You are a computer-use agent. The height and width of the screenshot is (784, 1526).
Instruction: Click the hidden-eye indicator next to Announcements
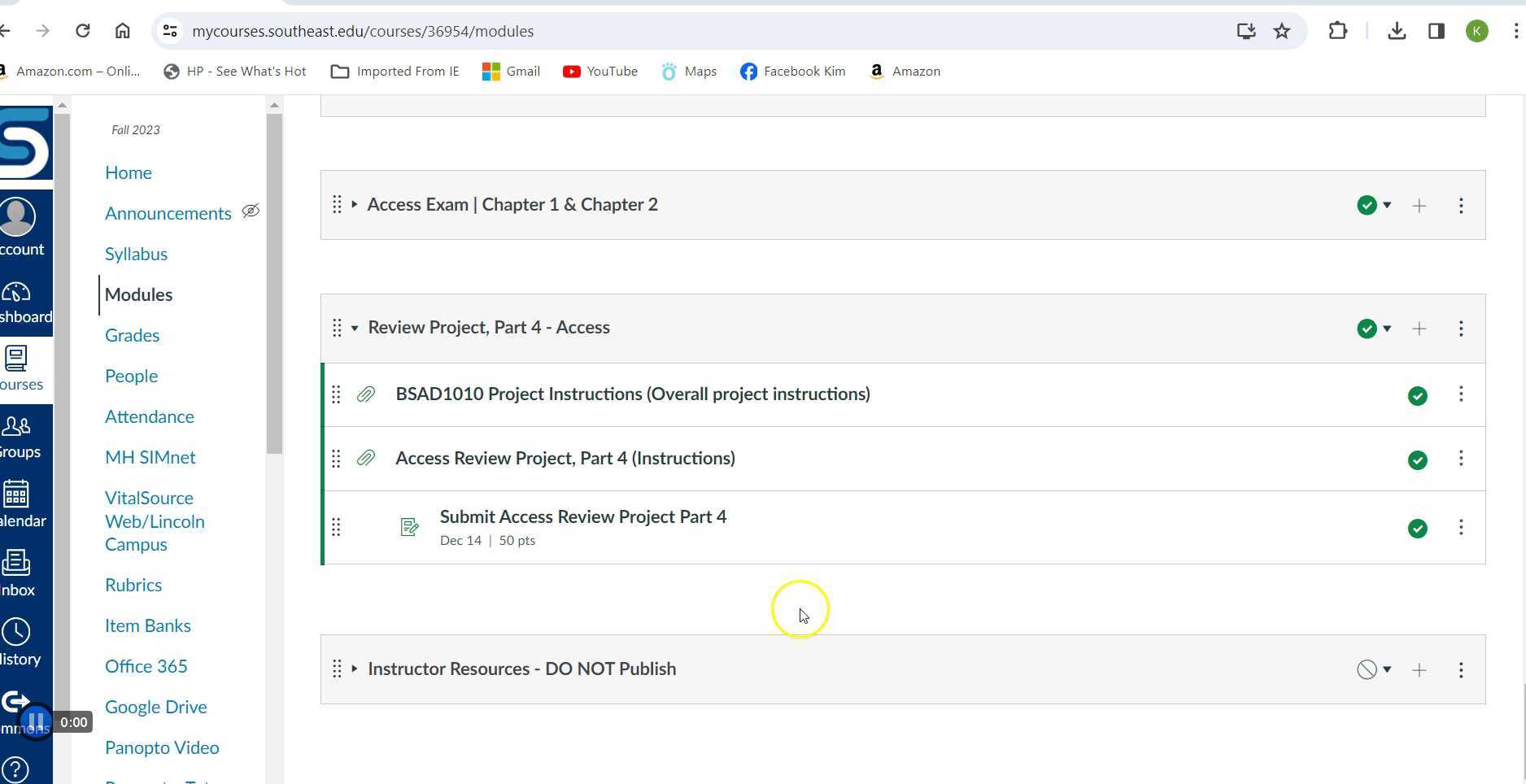point(251,211)
